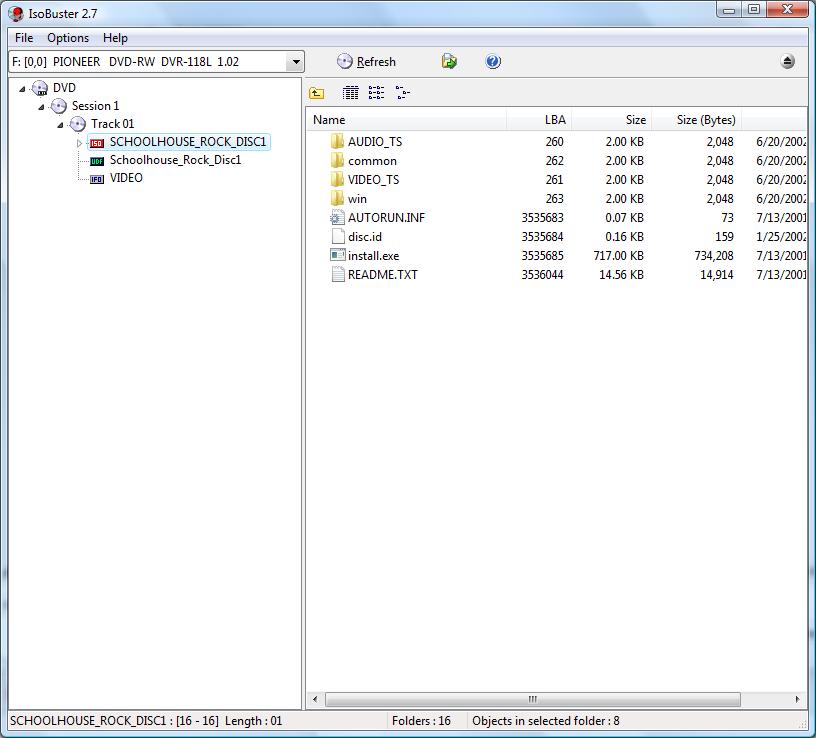Click the common folder icon
Viewport: 816px width, 738px height.
(x=337, y=160)
